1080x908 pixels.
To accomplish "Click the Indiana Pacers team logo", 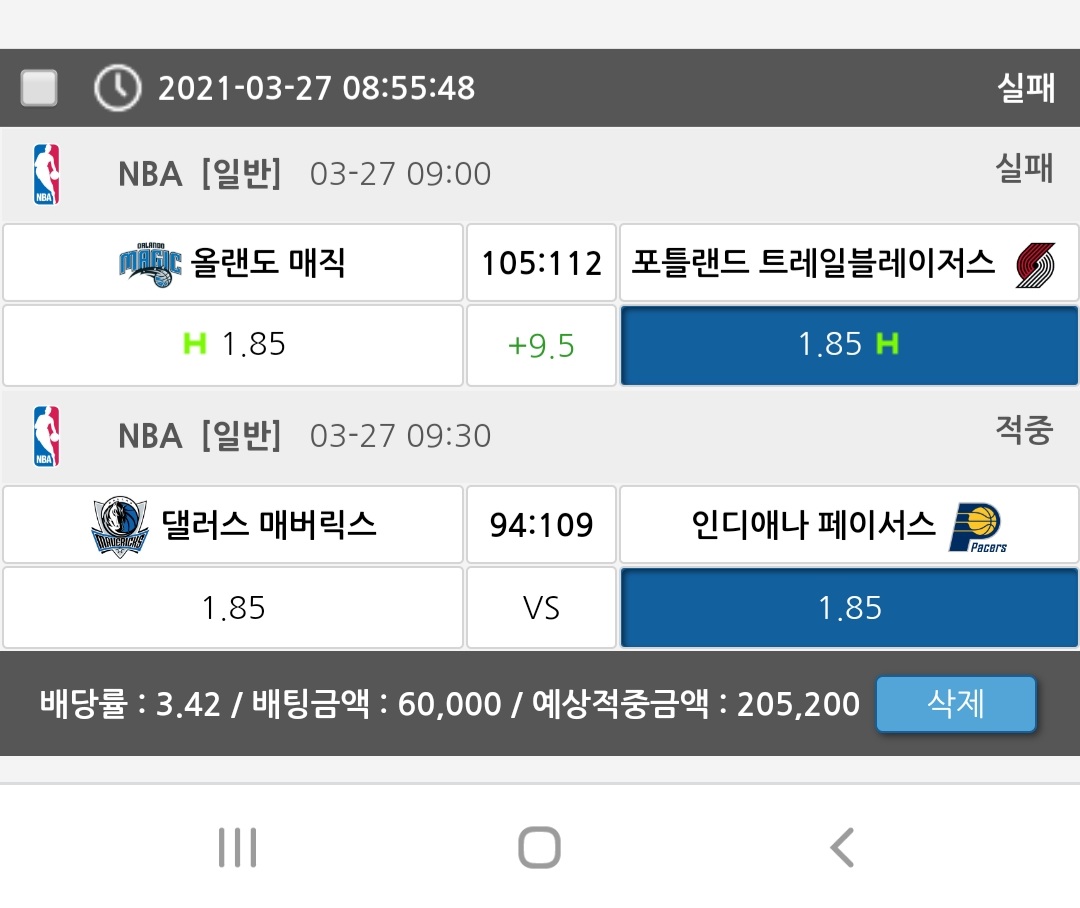I will 977,527.
